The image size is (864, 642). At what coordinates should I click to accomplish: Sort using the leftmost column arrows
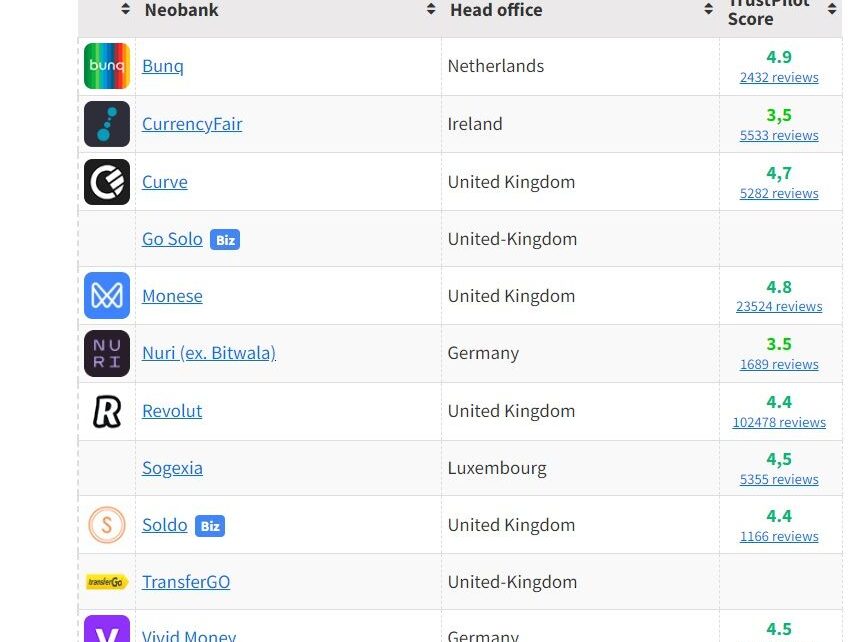(x=126, y=9)
